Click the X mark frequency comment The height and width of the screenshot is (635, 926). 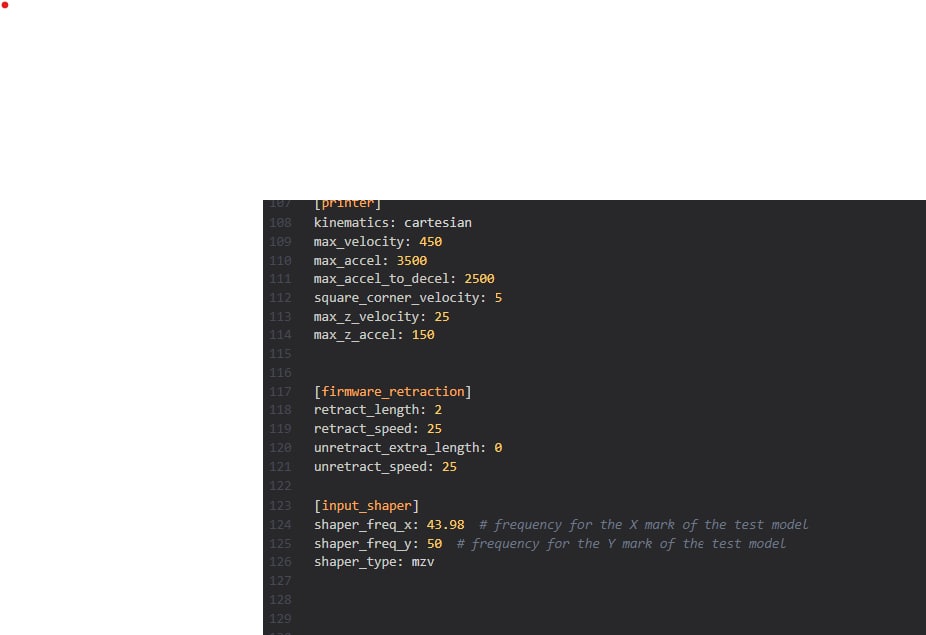643,525
